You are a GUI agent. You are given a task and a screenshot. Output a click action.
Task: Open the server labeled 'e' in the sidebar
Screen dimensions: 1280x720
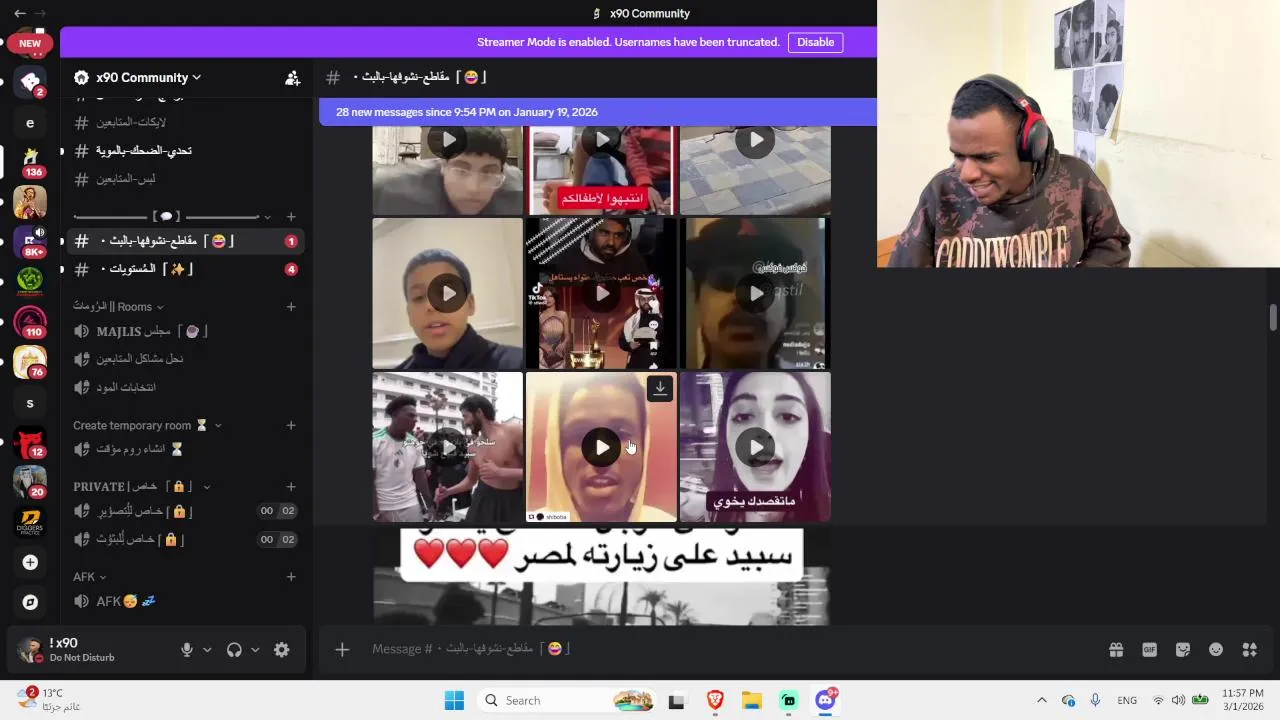coord(30,123)
